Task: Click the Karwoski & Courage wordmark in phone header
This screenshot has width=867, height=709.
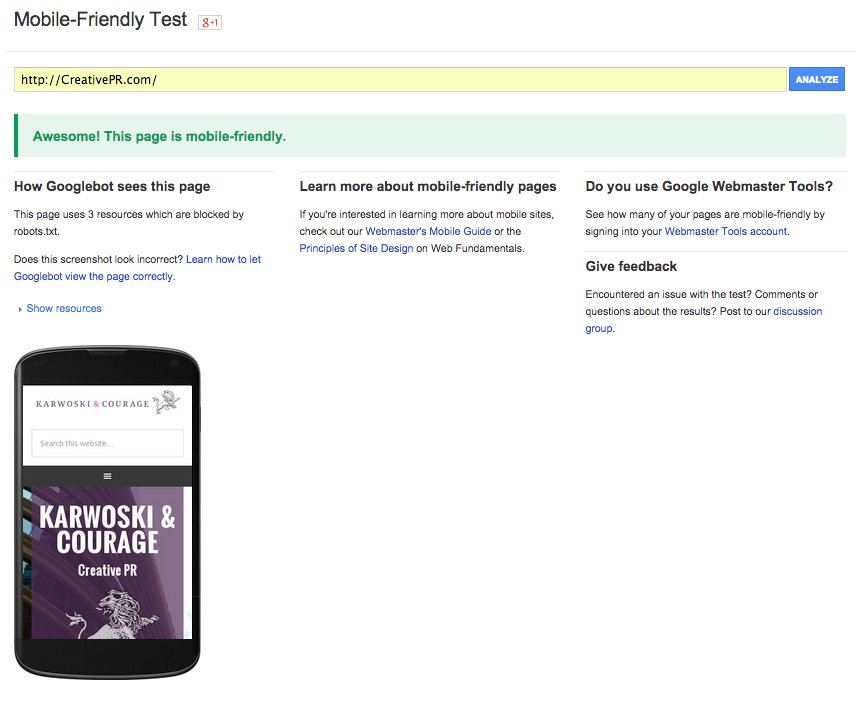Action: [x=92, y=403]
